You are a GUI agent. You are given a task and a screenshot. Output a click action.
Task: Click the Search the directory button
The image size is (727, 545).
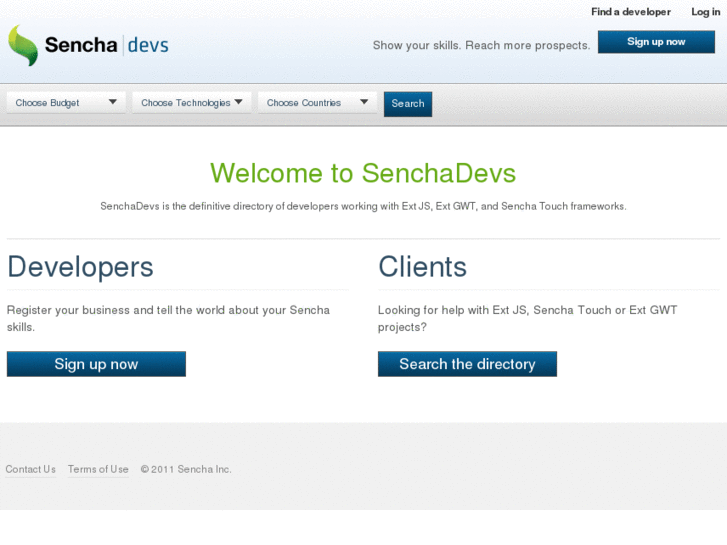pos(467,364)
